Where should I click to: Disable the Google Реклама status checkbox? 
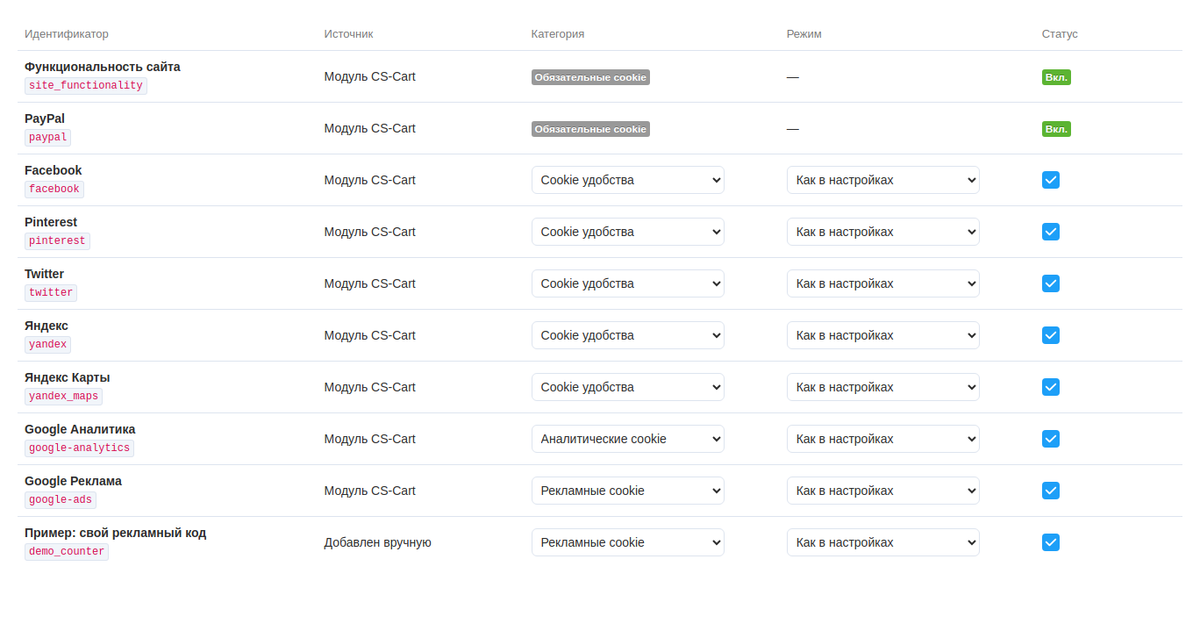click(x=1050, y=490)
